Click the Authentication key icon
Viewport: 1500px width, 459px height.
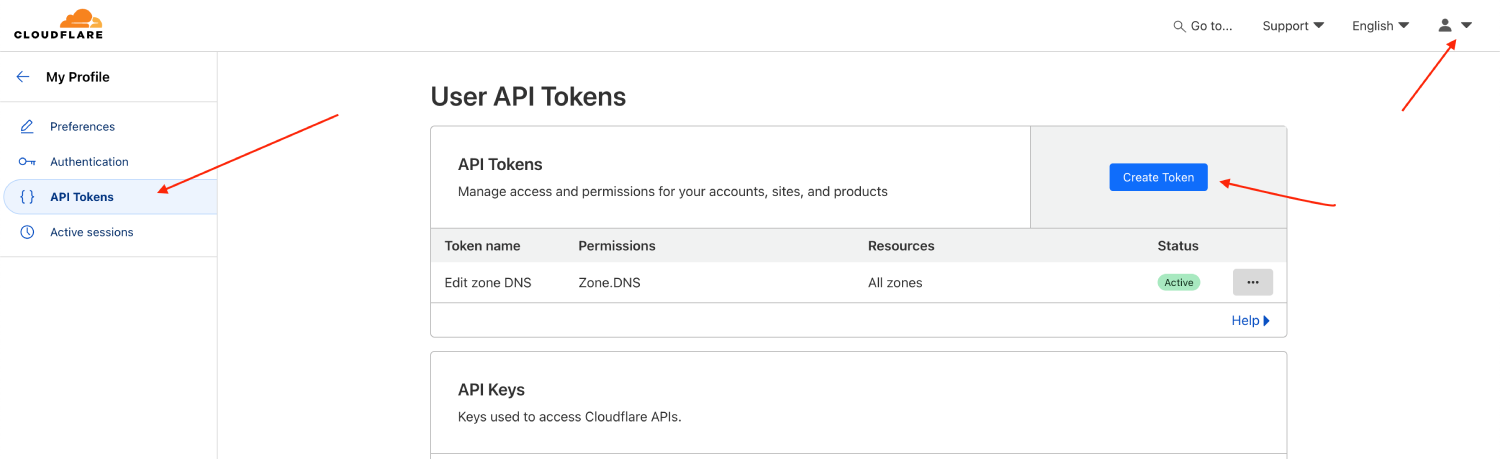28,162
